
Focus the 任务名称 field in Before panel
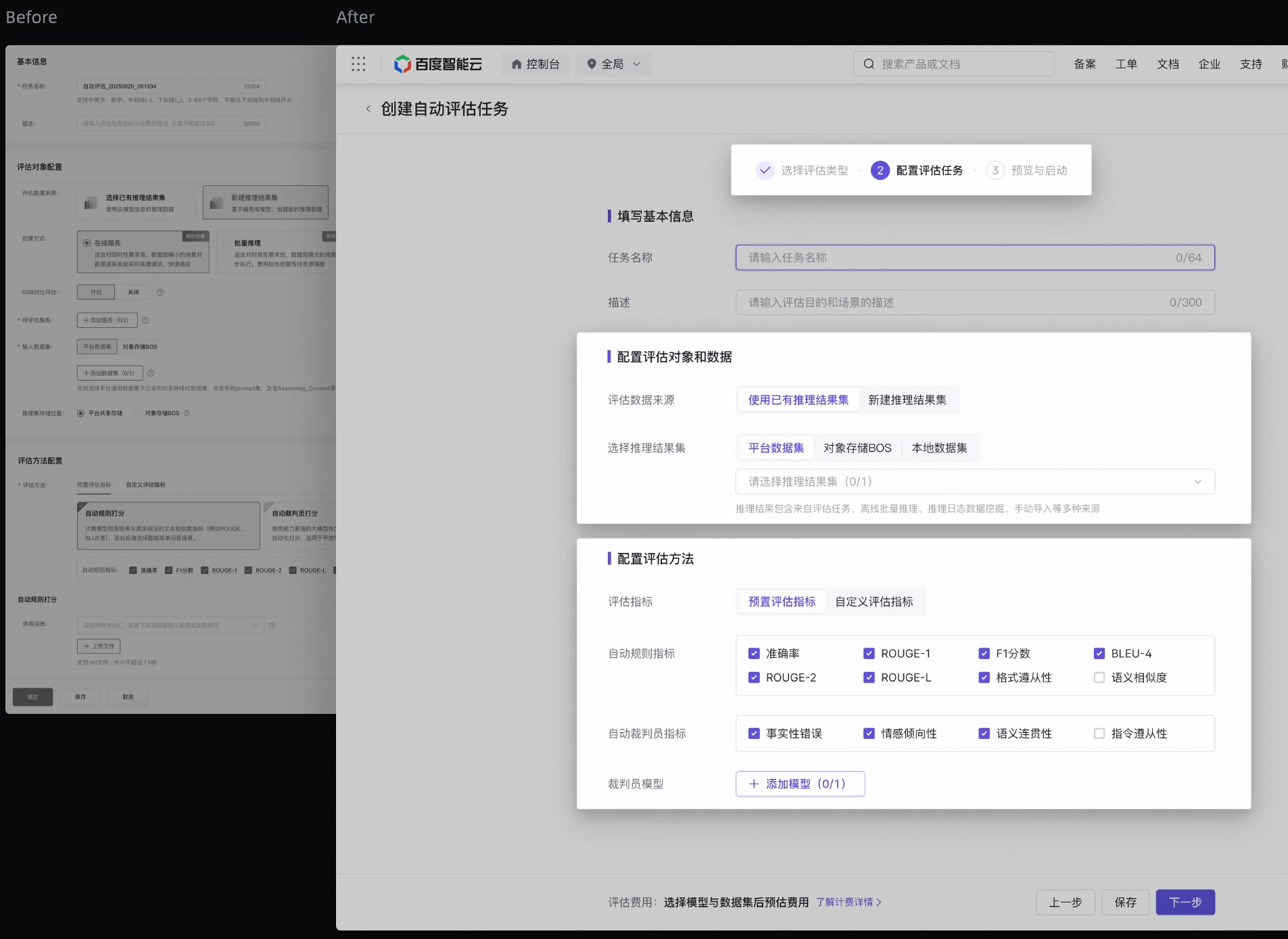[x=171, y=87]
